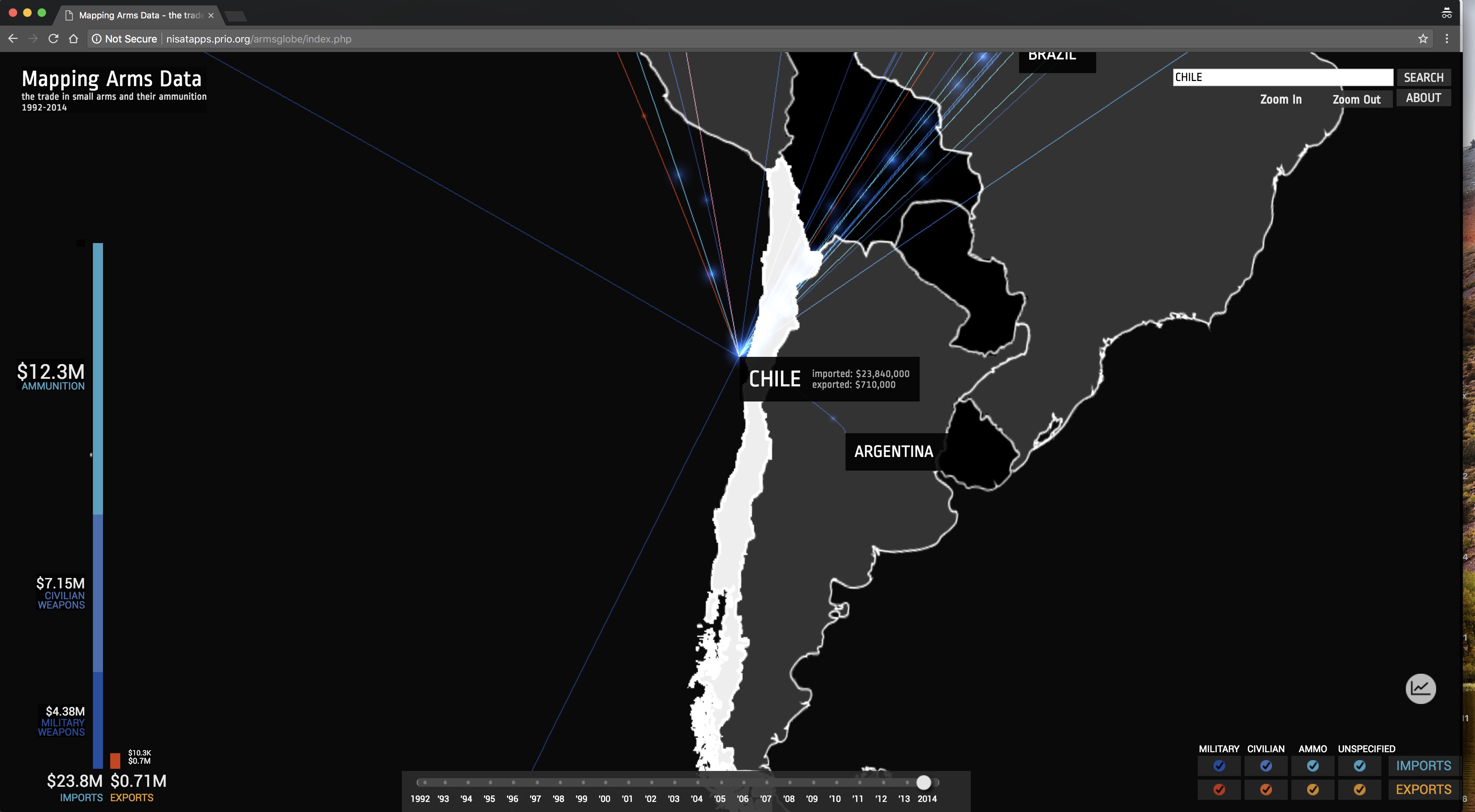Image resolution: width=1475 pixels, height=812 pixels.
Task: Click ARGENTINA label on the map
Action: coord(893,451)
